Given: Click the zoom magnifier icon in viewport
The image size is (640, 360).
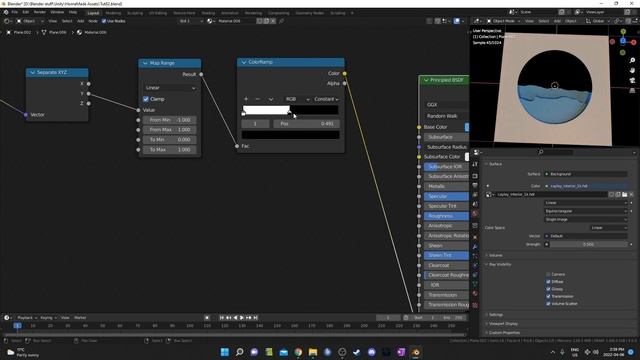Looking at the screenshot, I should (632, 60).
